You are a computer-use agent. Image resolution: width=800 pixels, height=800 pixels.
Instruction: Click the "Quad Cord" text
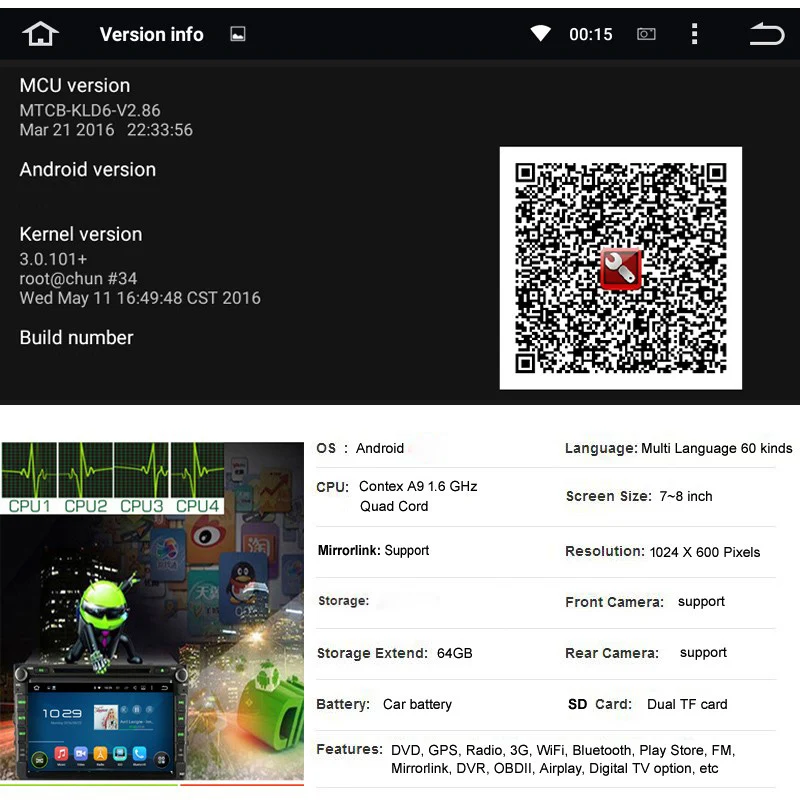coord(394,506)
